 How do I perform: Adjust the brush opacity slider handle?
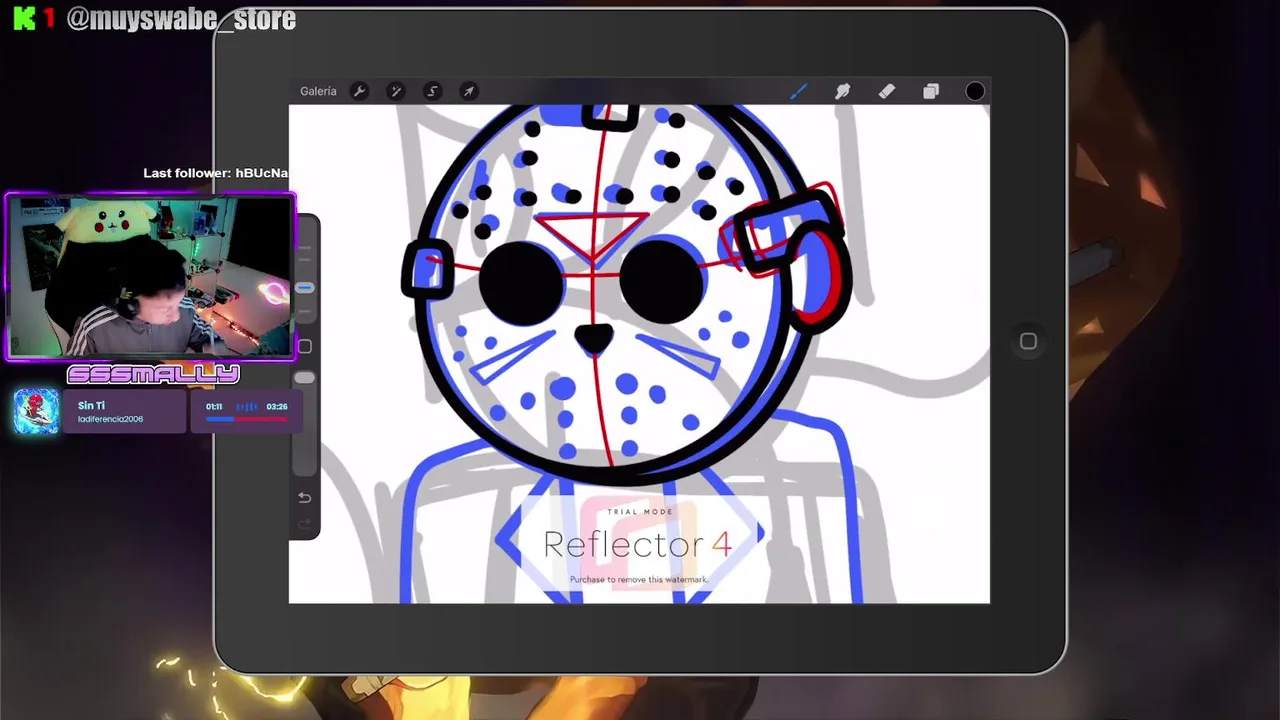coord(304,378)
